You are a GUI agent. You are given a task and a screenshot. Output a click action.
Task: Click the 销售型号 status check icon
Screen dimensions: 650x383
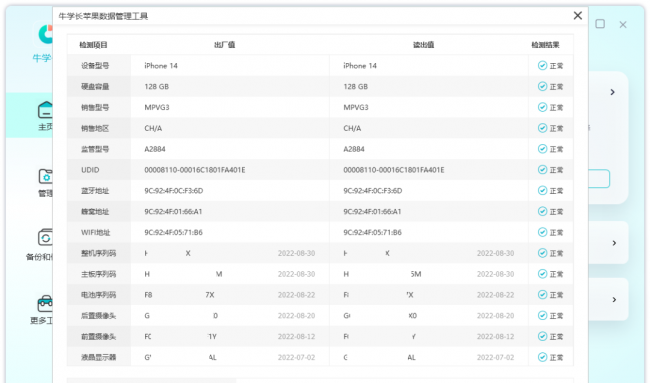click(x=542, y=107)
